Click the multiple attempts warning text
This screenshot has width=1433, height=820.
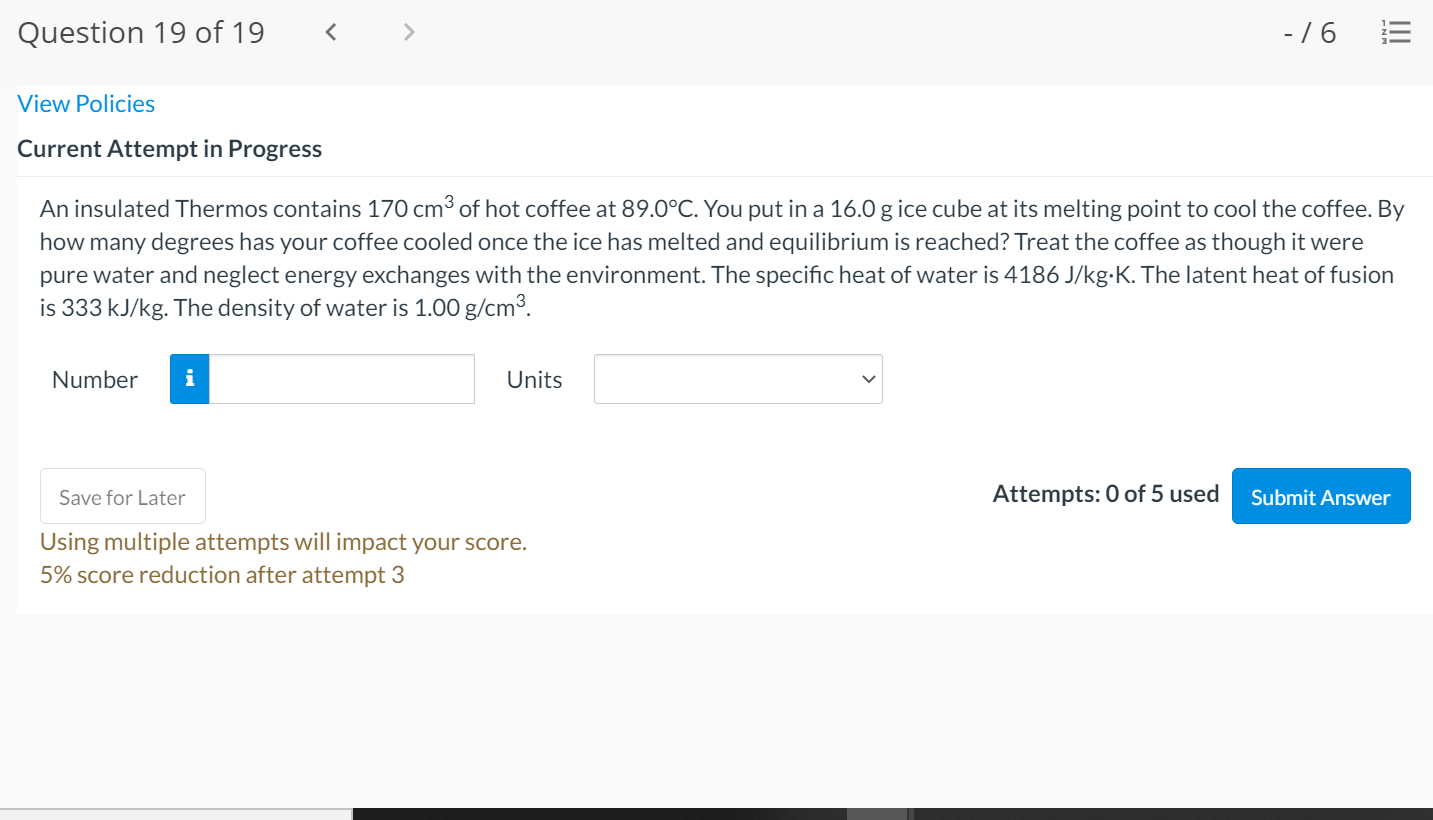283,542
